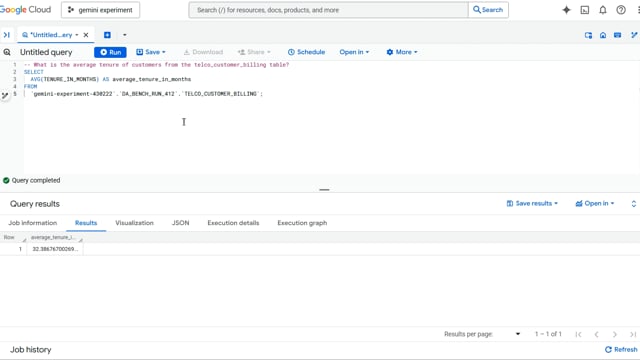Add a new query tab icon
The width and height of the screenshot is (640, 360).
pos(107,35)
